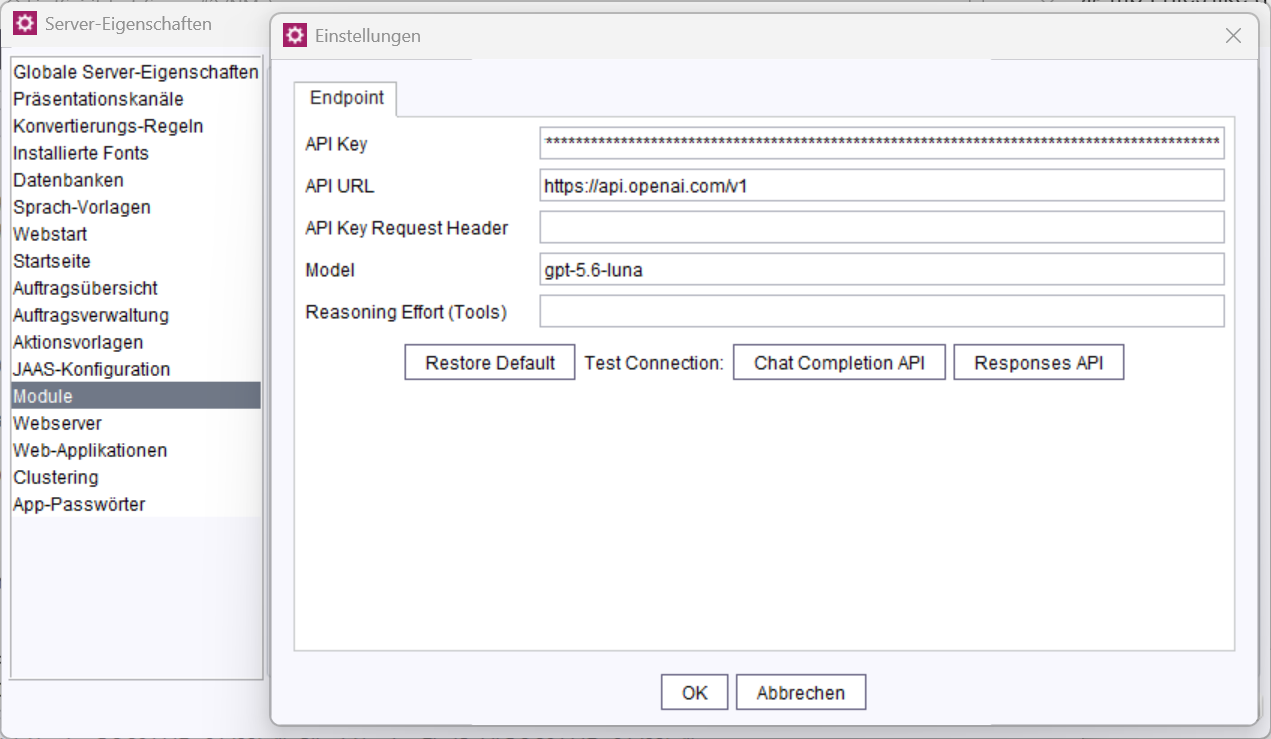Click the Restore Default button
Viewport: 1271px width, 739px height.
[x=490, y=363]
